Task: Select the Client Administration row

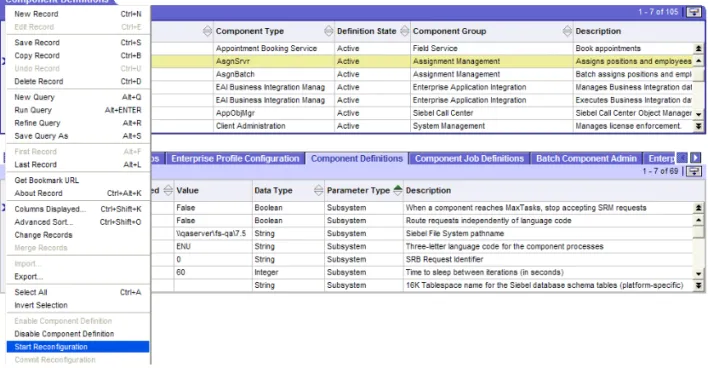Action: tap(422, 126)
